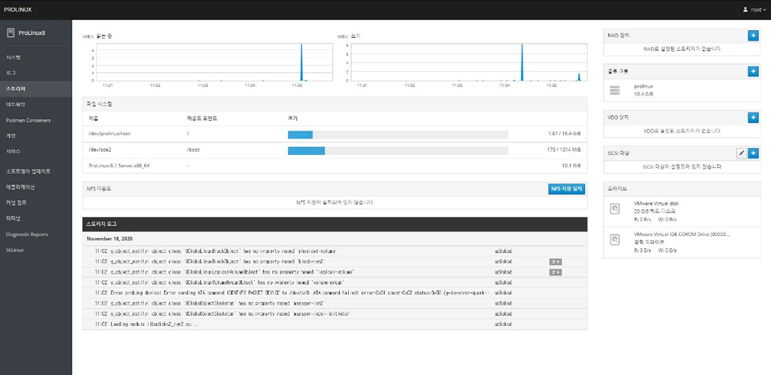
Task: Click the prolinux volume group stack icon
Action: point(615,90)
